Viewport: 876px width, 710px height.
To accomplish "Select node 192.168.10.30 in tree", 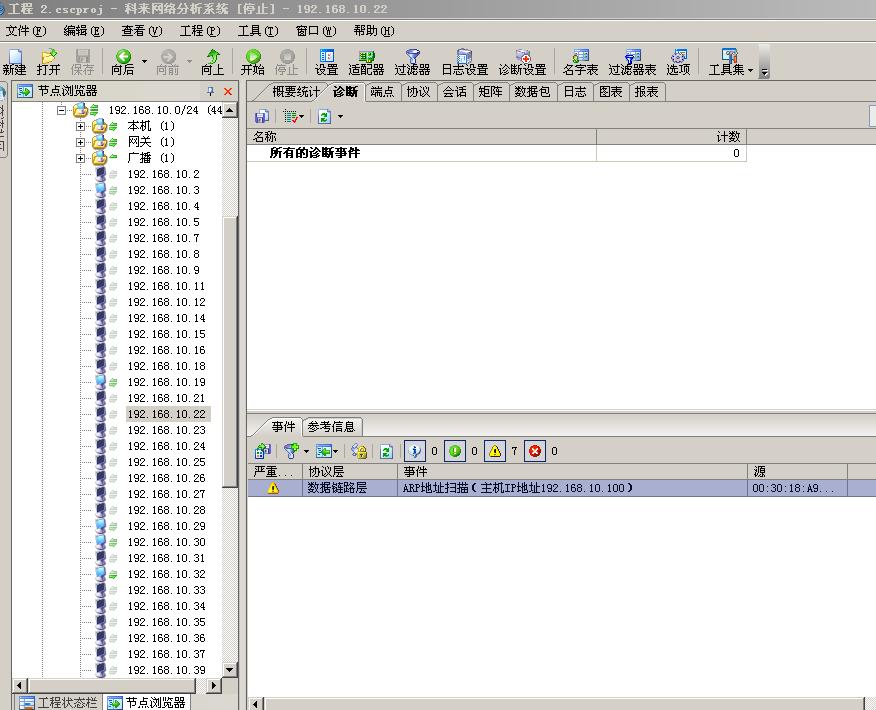I will click(166, 542).
